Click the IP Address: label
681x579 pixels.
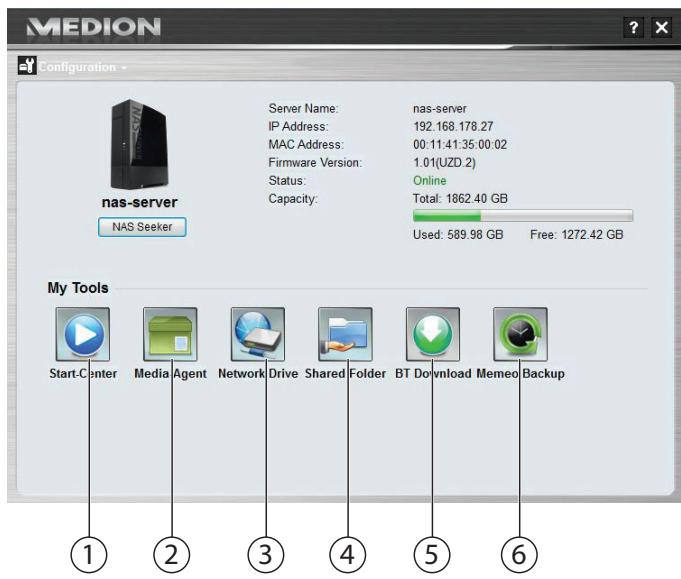coord(298,126)
